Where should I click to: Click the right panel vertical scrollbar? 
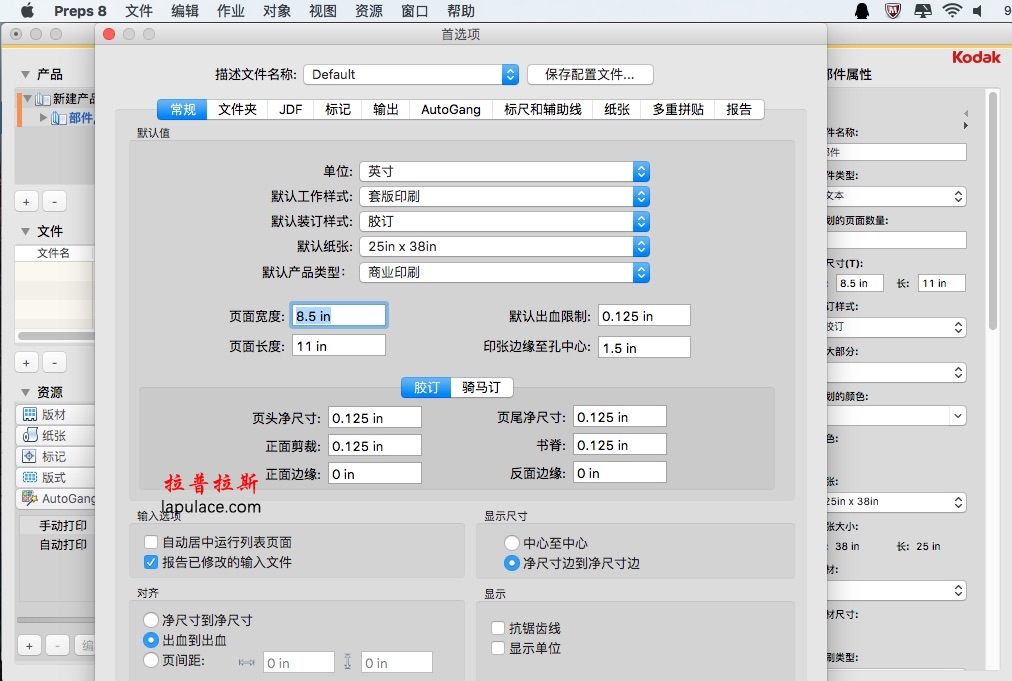pyautogui.click(x=992, y=210)
